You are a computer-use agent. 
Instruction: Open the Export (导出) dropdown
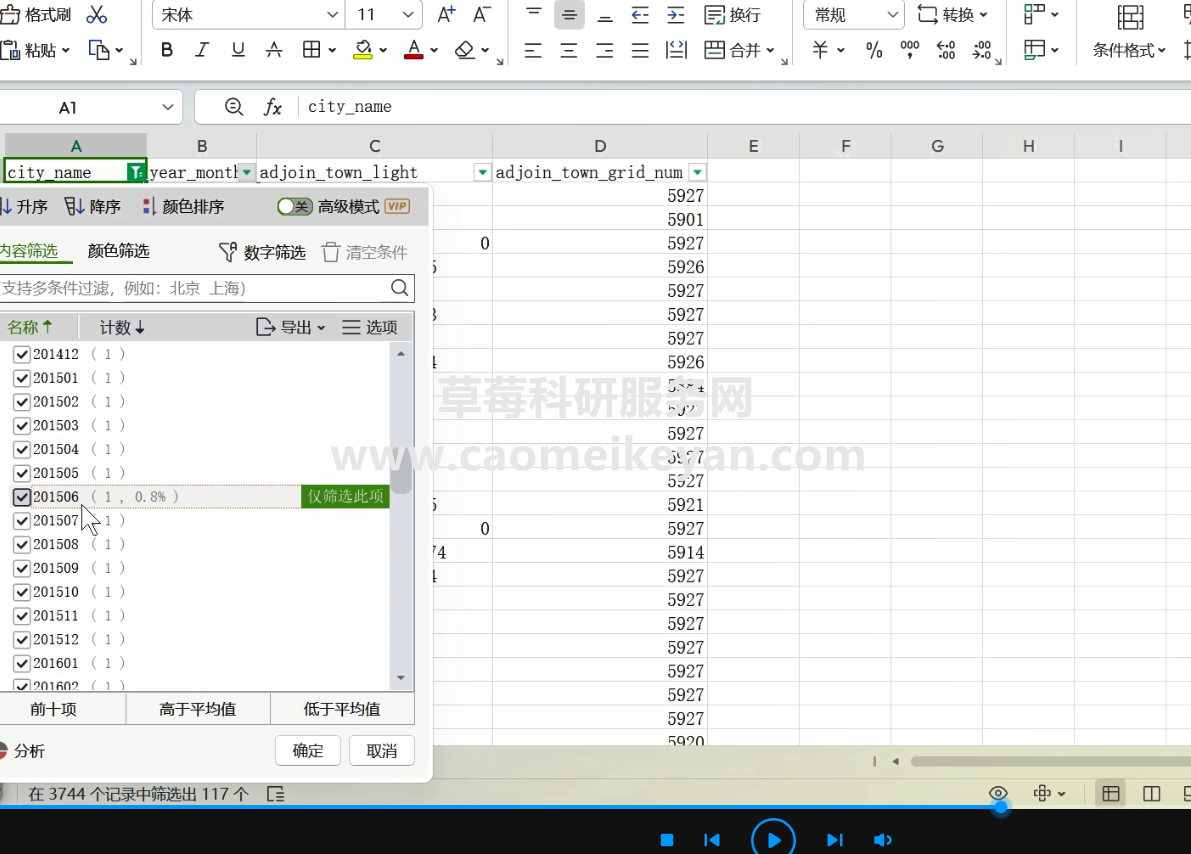(x=290, y=327)
